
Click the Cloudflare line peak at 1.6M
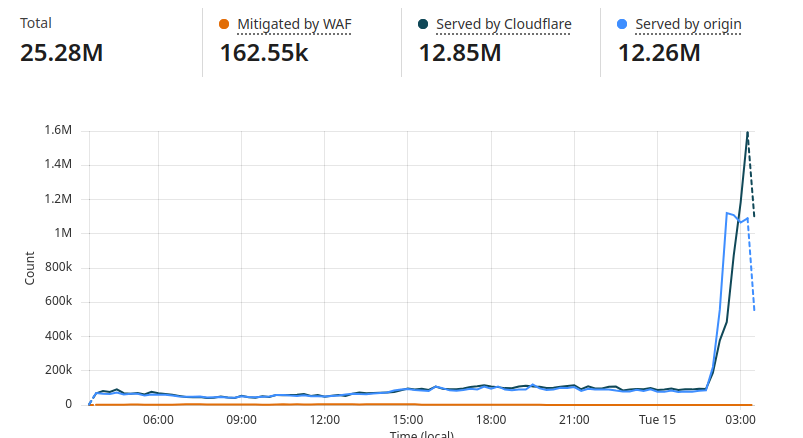pyautogui.click(x=747, y=131)
